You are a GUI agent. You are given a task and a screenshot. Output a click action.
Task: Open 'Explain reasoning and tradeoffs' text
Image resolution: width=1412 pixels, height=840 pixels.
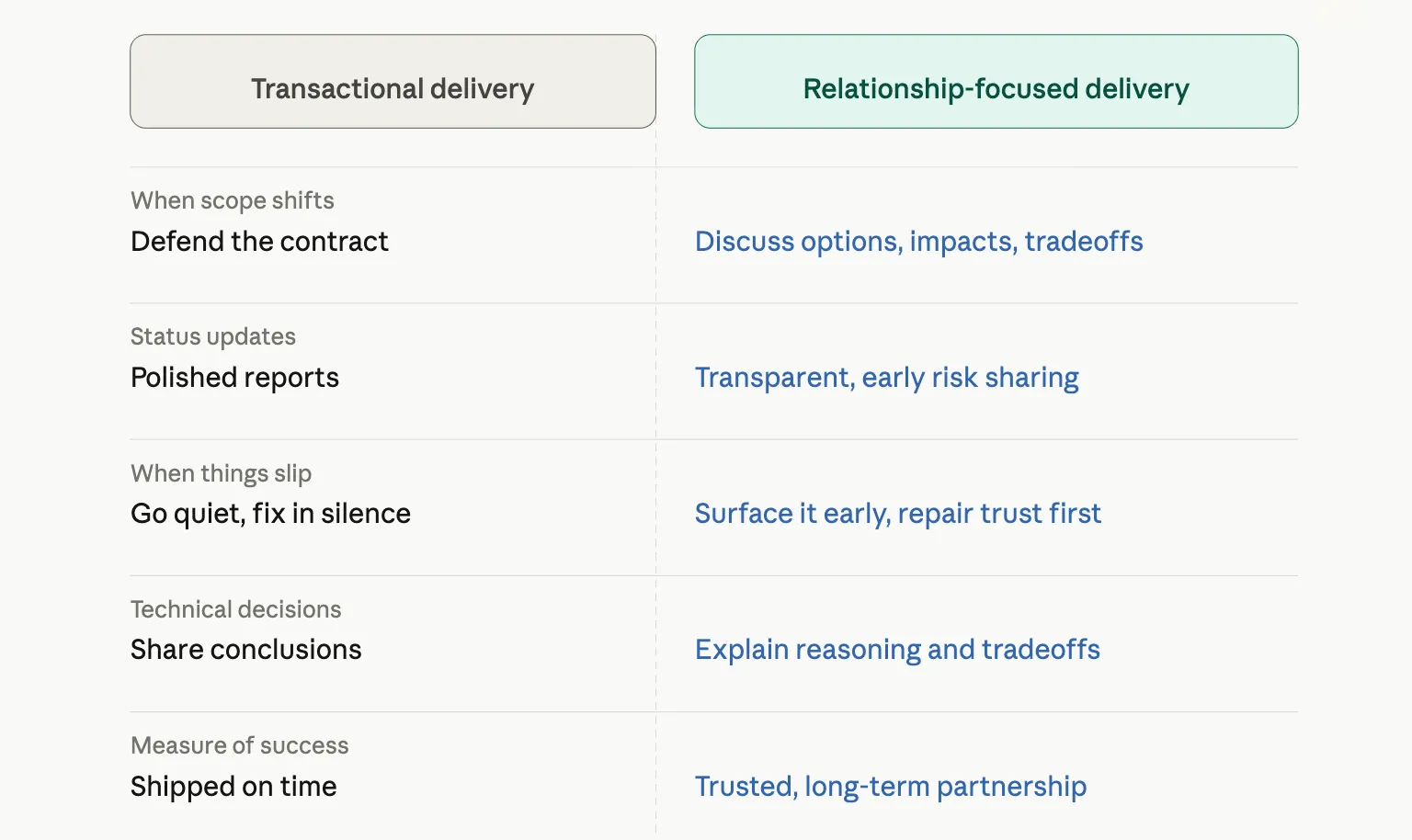[897, 650]
